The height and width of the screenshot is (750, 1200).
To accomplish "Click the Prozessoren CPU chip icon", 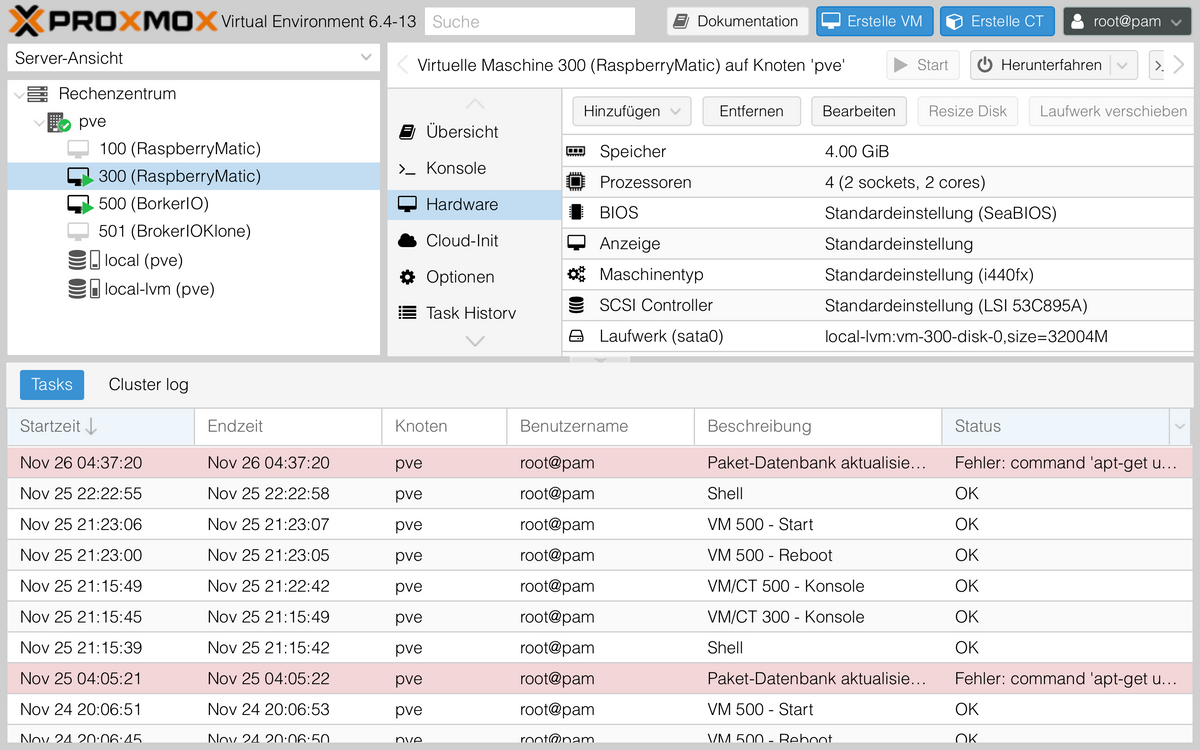I will (x=576, y=182).
